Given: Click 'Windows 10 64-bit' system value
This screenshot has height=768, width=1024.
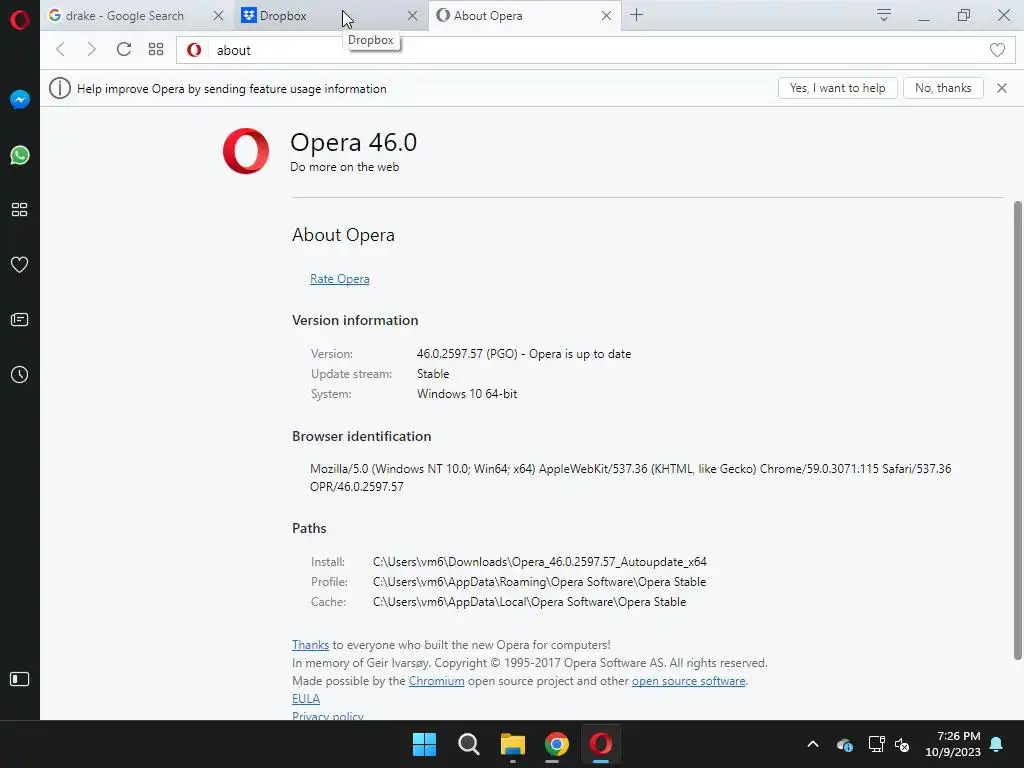Looking at the screenshot, I should pyautogui.click(x=467, y=394).
